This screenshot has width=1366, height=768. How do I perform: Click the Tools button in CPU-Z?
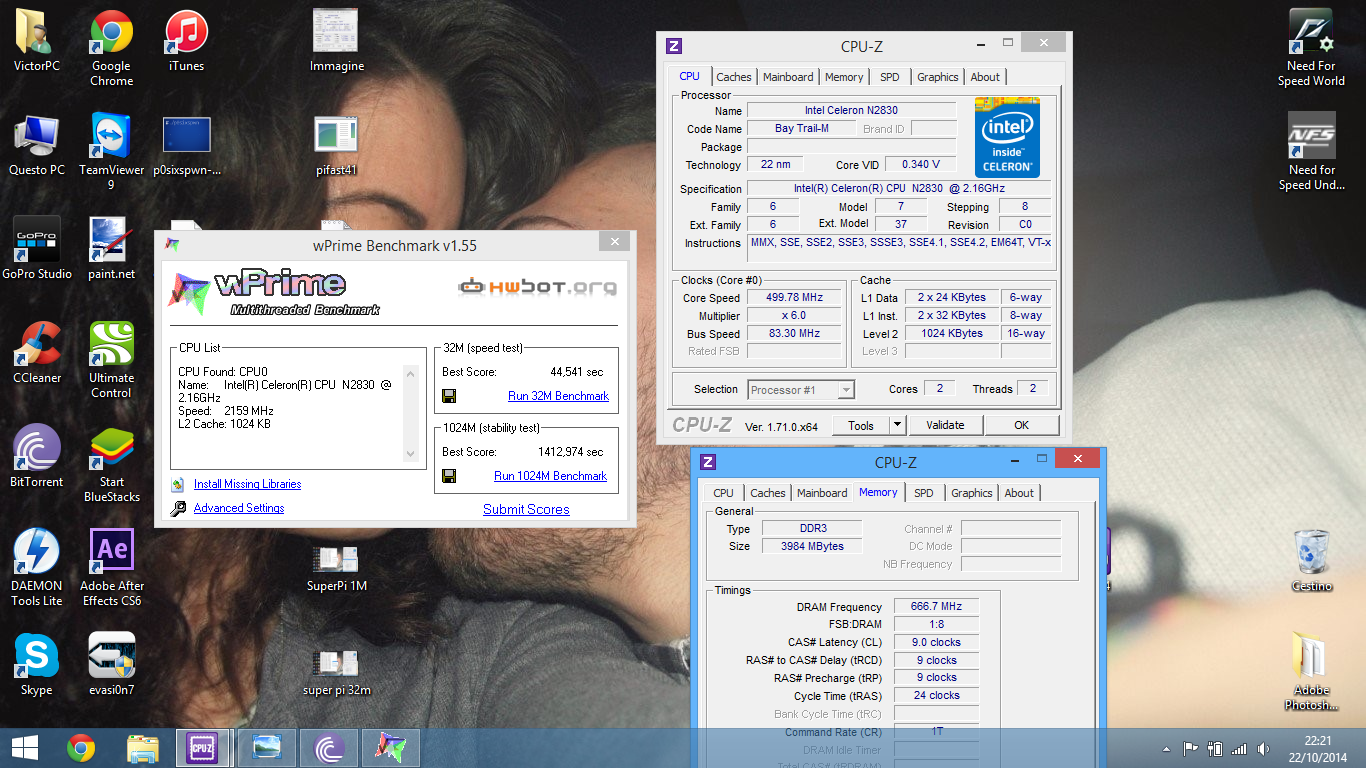(861, 425)
